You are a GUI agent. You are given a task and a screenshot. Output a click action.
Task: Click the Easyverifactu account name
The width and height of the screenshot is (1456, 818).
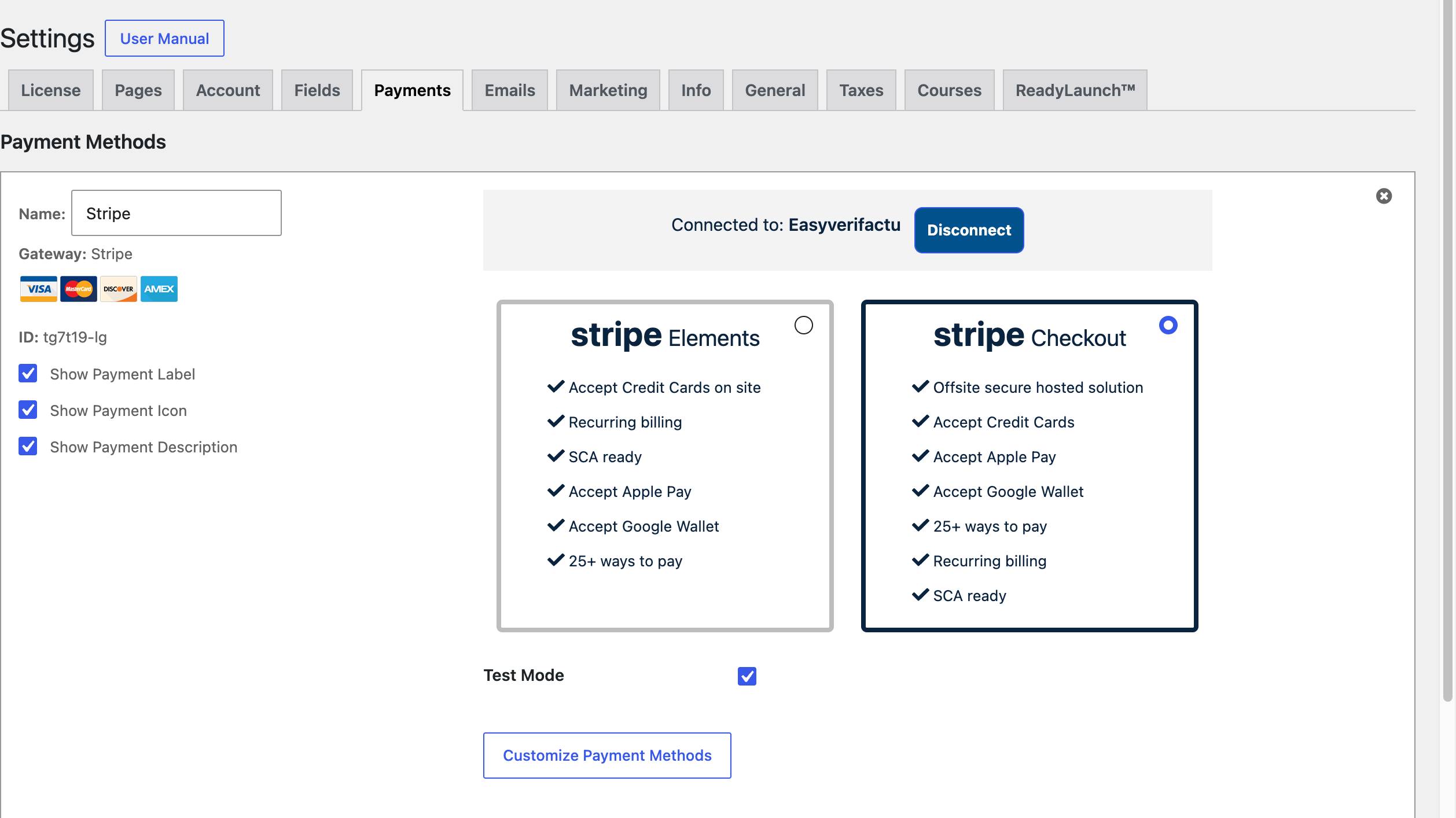click(845, 225)
